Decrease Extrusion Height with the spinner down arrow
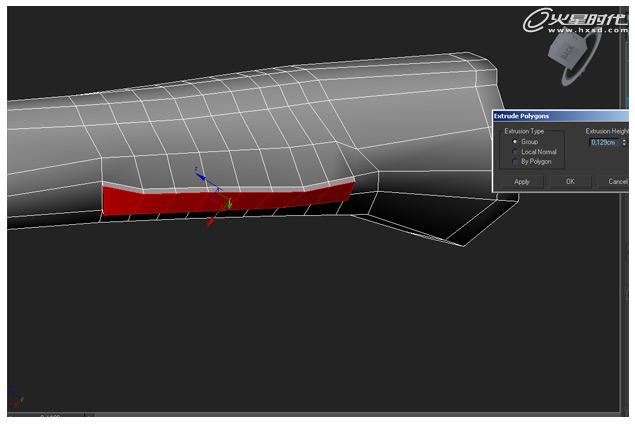 pyautogui.click(x=624, y=145)
